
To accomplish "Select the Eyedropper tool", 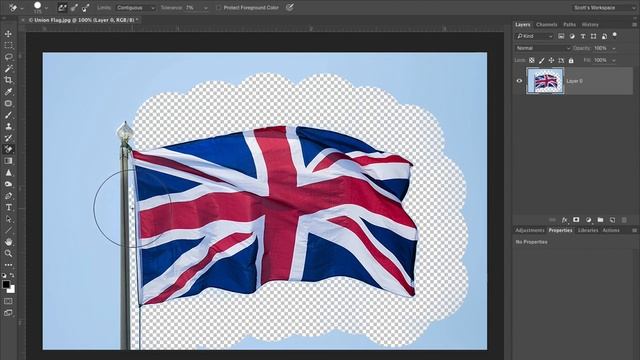I will [x=8, y=91].
